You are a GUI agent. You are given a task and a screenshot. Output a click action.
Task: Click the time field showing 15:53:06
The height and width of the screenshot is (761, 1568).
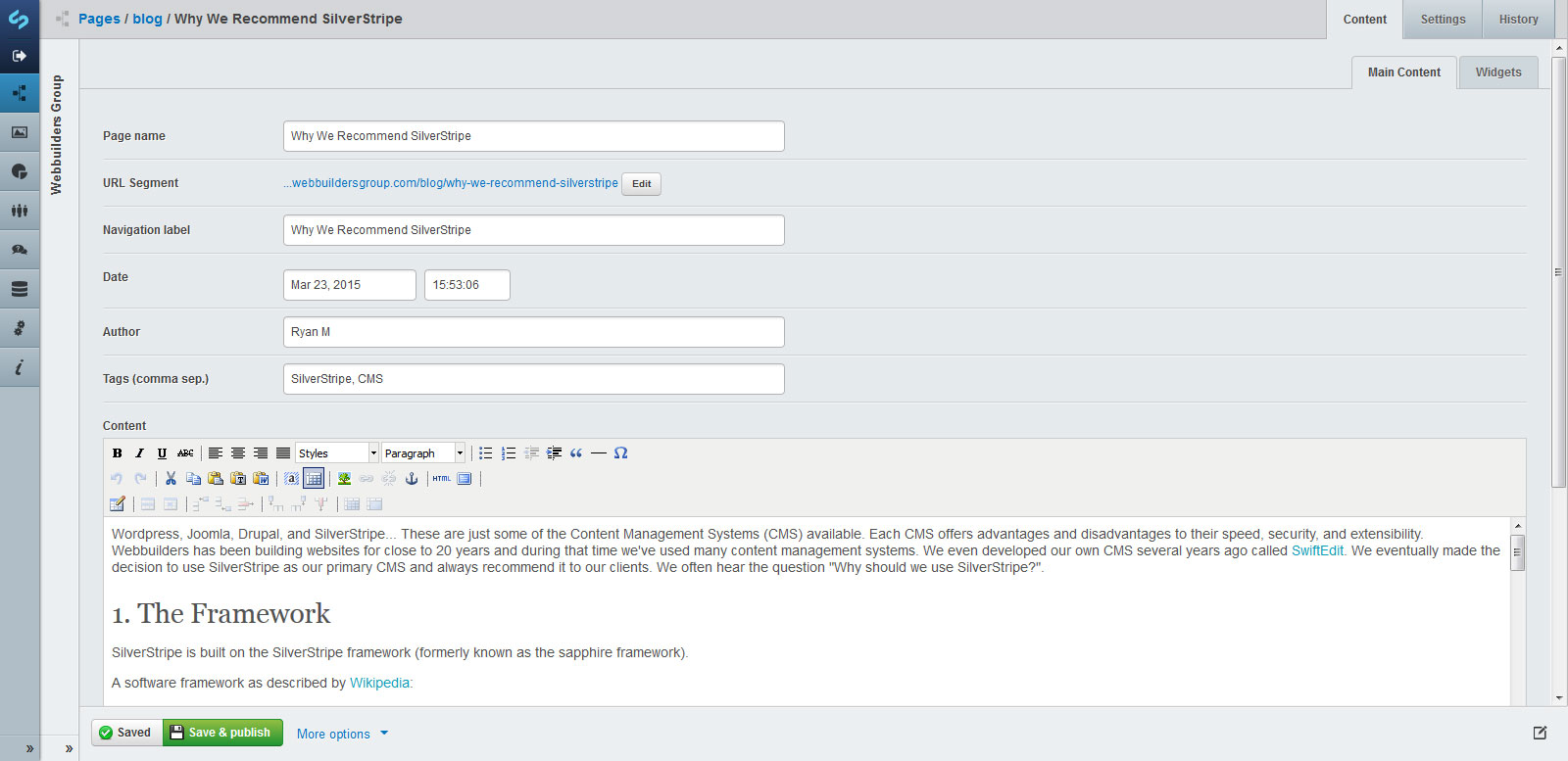pyautogui.click(x=467, y=285)
